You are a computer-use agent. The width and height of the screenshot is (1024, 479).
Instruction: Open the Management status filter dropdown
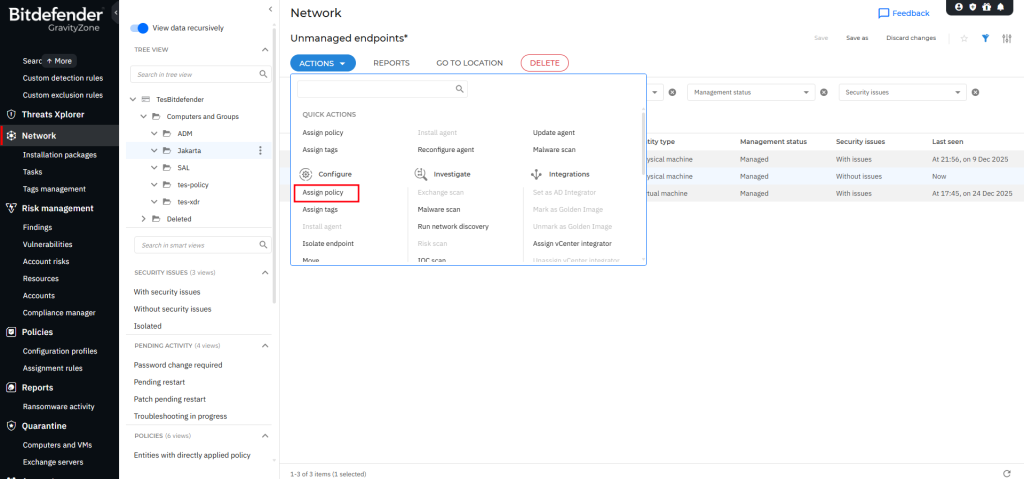750,92
